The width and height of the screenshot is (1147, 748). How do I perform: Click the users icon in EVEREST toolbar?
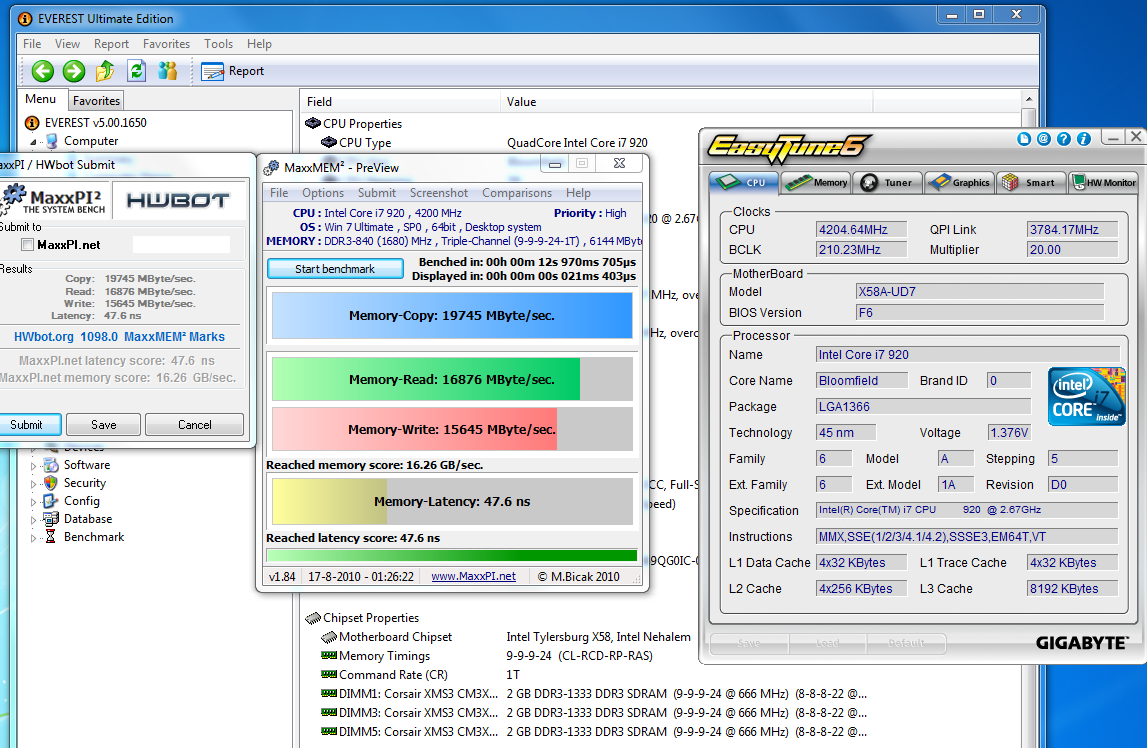point(168,71)
